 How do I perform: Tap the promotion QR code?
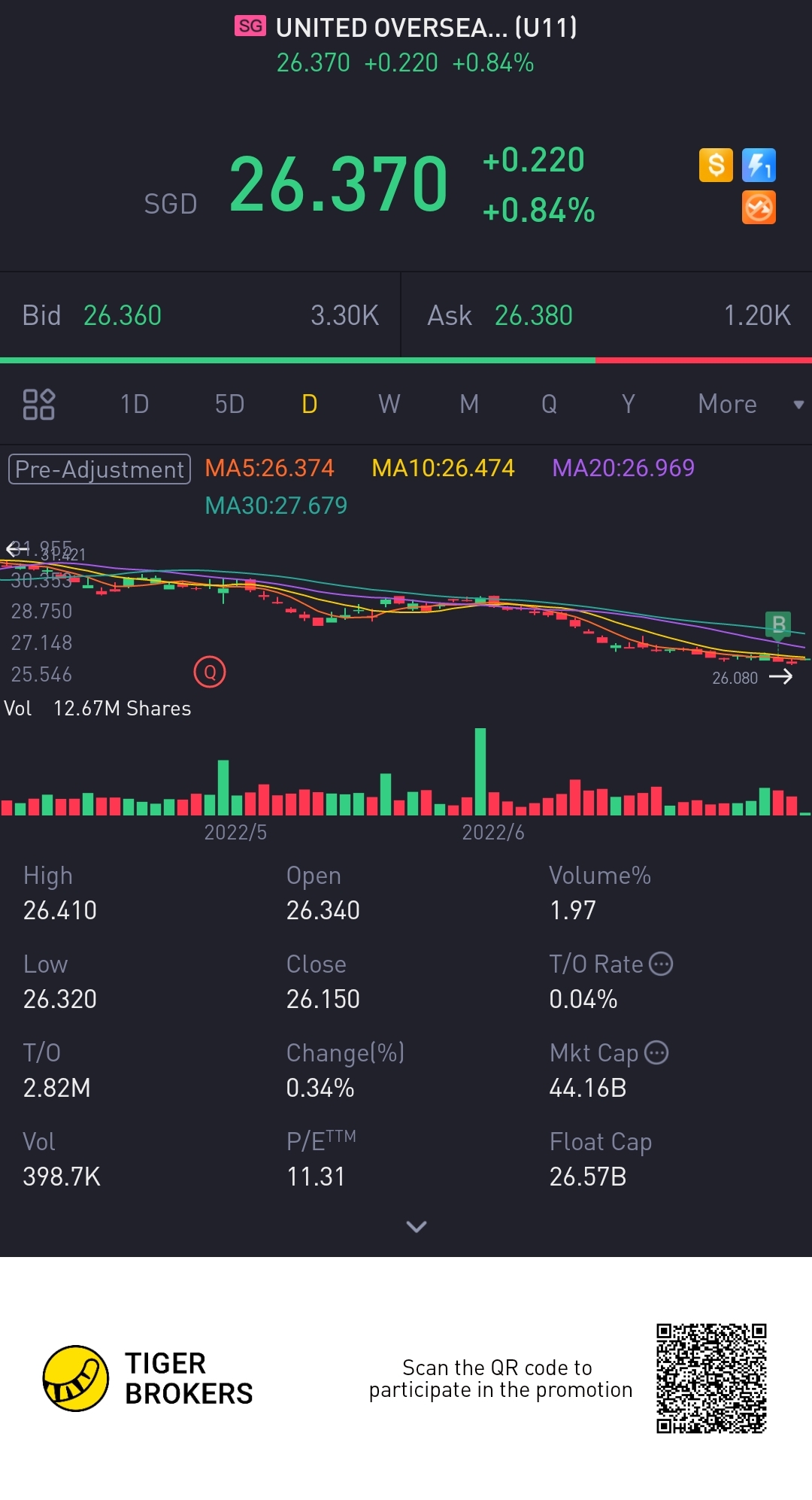tap(711, 1378)
